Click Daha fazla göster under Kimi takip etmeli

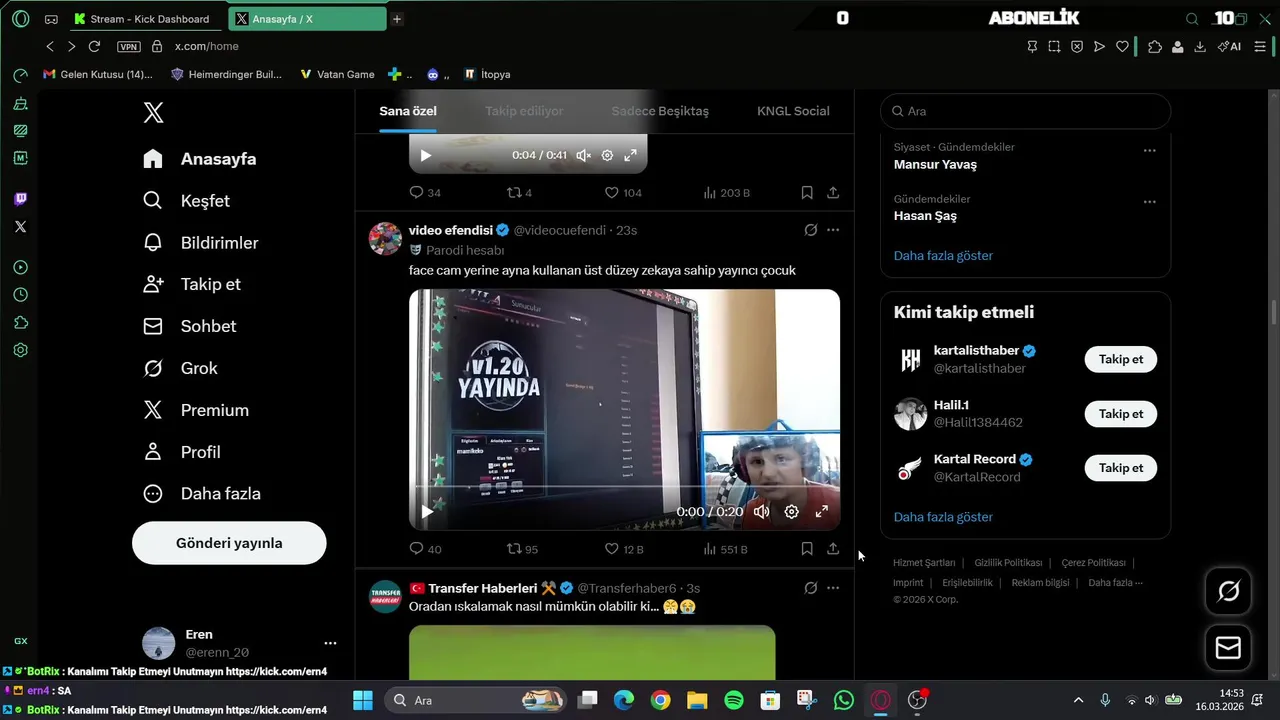943,517
